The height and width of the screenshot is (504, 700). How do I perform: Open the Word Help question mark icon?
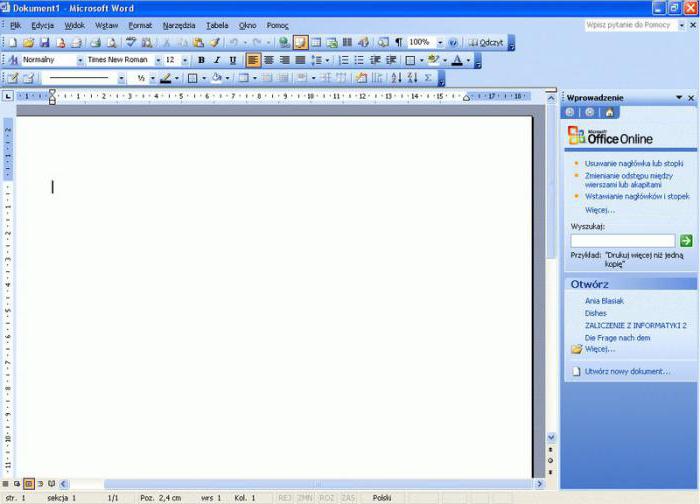(x=453, y=43)
